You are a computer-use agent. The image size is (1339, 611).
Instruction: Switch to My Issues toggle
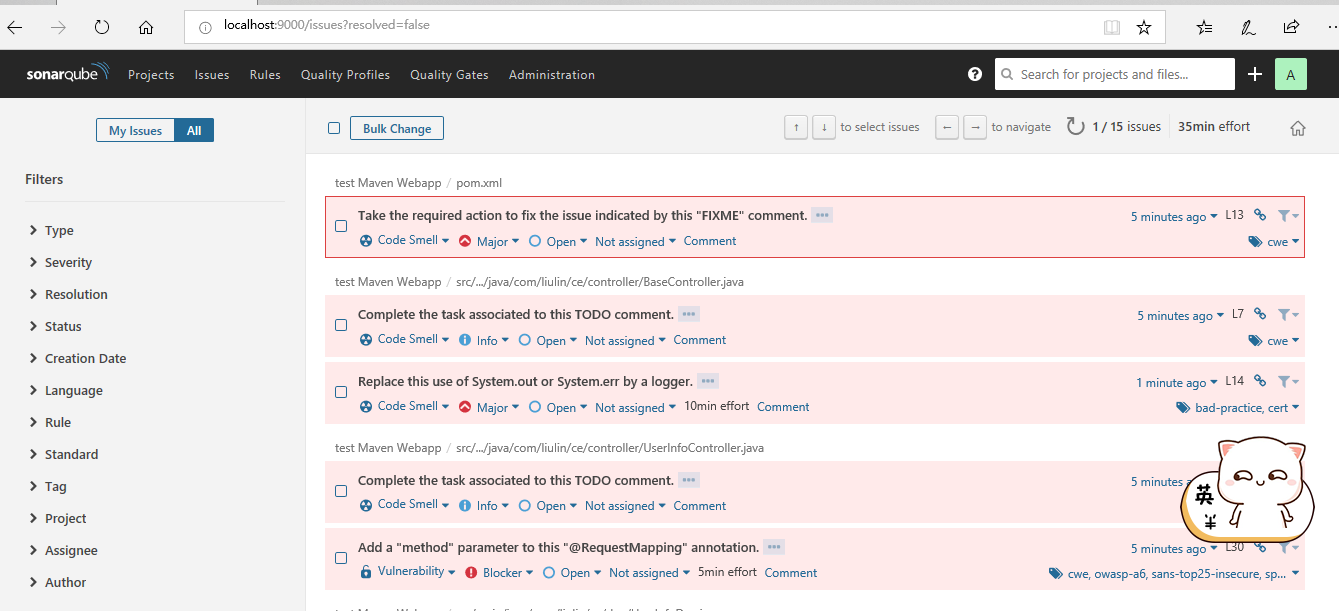point(135,130)
